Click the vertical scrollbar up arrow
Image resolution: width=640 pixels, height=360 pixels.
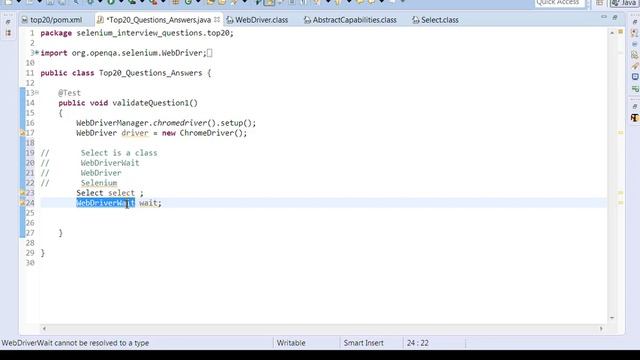point(612,32)
